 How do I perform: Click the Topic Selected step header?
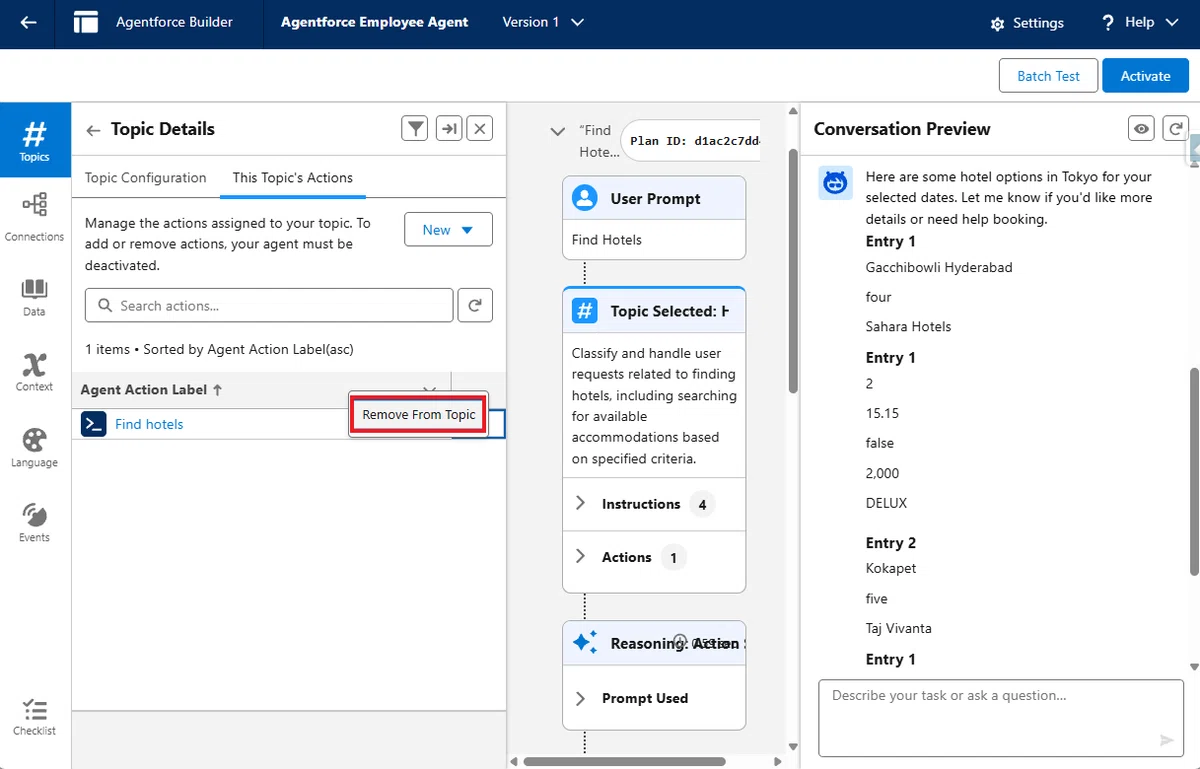pos(654,311)
